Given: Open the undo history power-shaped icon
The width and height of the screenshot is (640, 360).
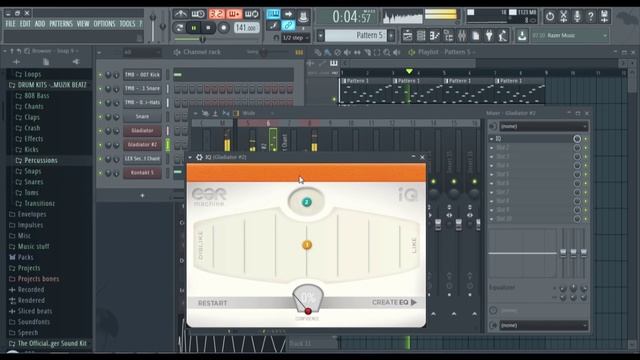Looking at the screenshot, I should pos(550,16).
